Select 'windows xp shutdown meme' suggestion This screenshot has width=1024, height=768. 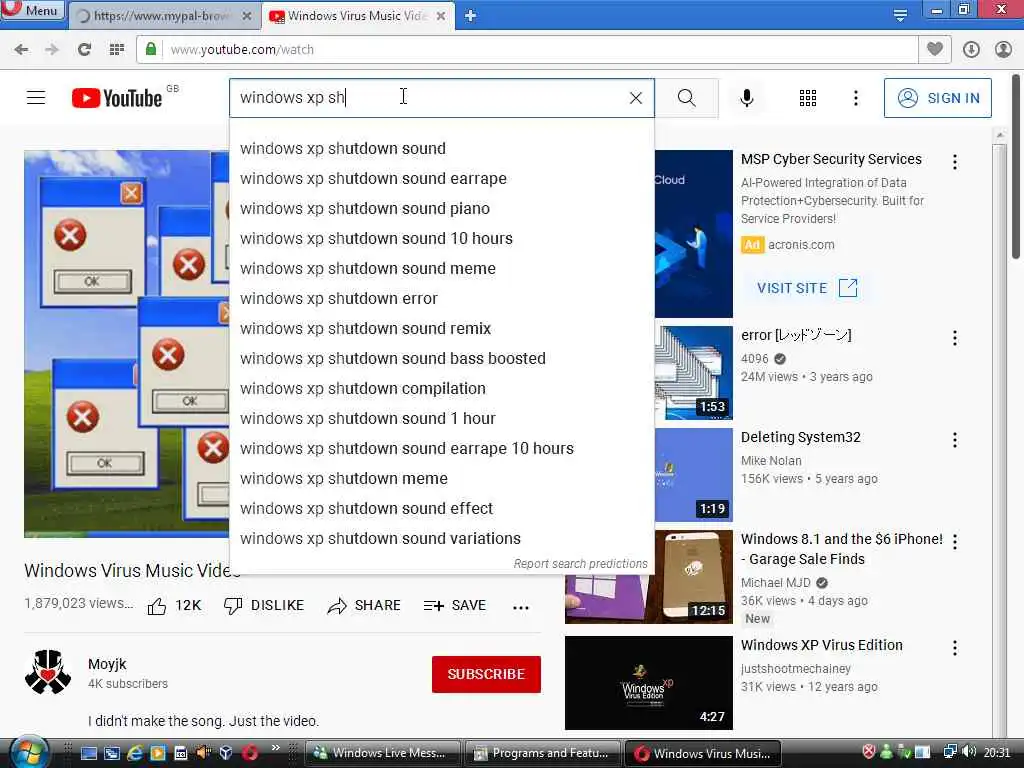[x=441, y=479]
